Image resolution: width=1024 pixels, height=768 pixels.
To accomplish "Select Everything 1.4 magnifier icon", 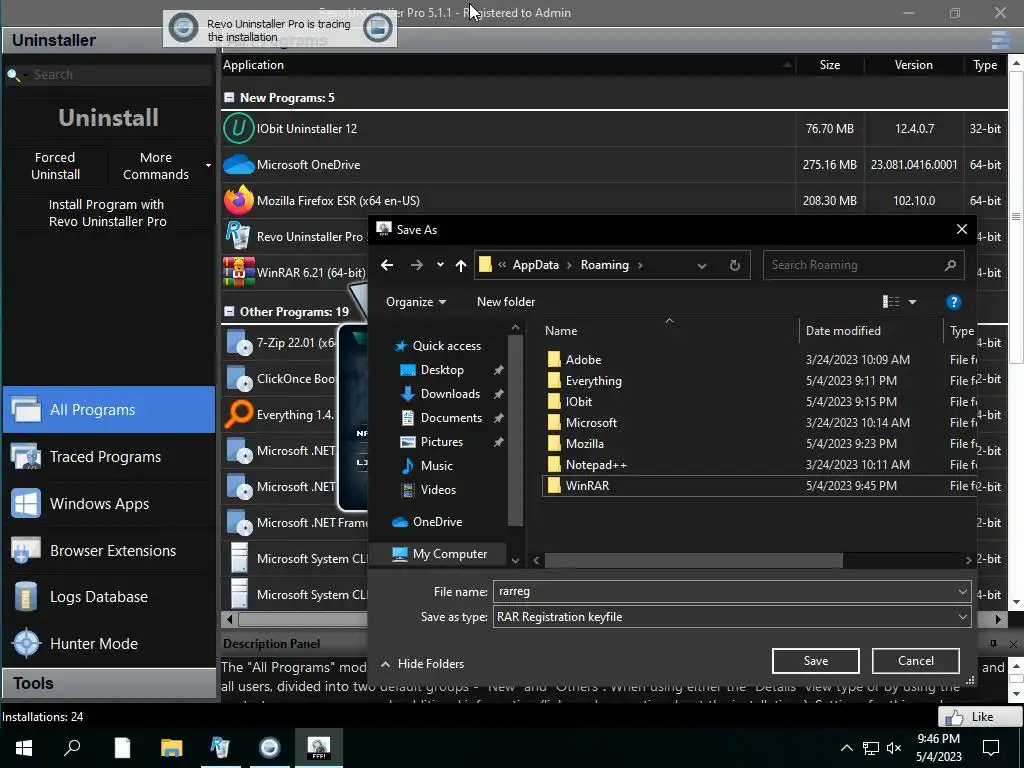I will pyautogui.click(x=238, y=414).
